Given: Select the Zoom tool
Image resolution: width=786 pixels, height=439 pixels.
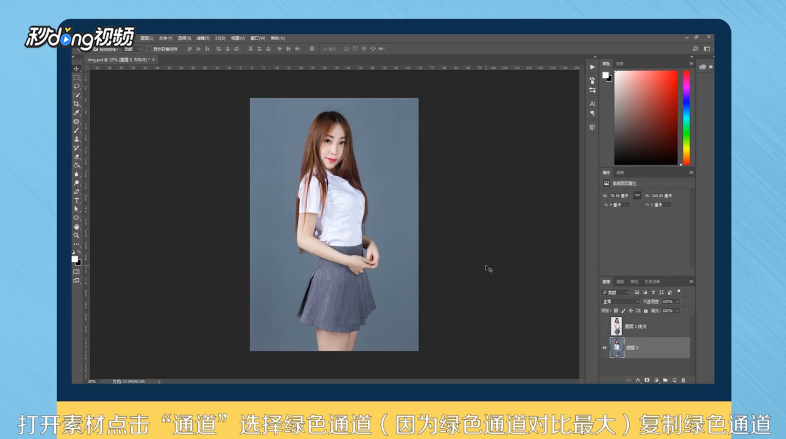Looking at the screenshot, I should [77, 235].
